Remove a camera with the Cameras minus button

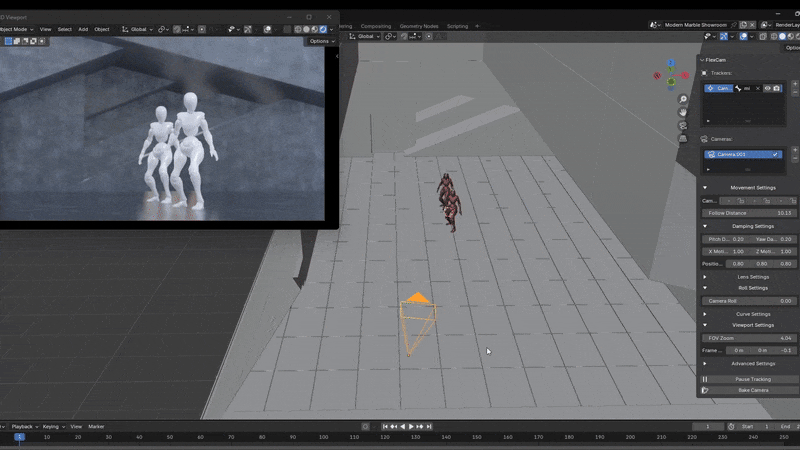(x=795, y=159)
